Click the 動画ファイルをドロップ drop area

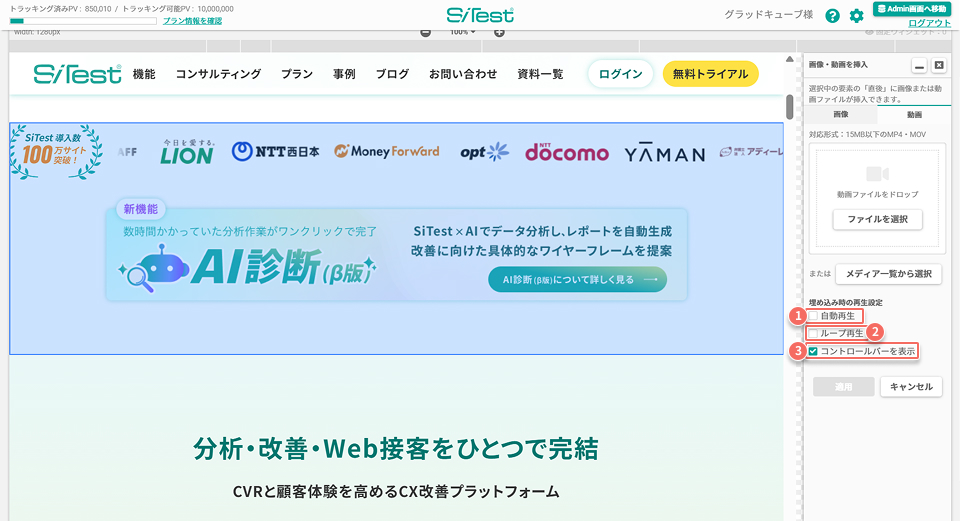(877, 198)
